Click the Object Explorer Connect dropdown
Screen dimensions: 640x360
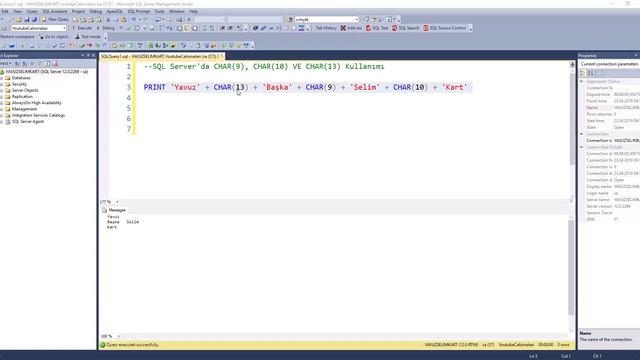[6, 64]
